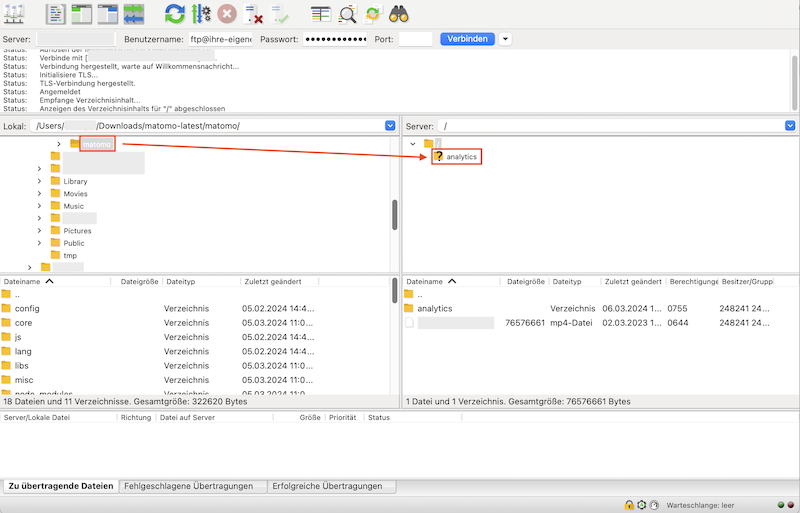Image resolution: width=800 pixels, height=513 pixels.
Task: Focus the Passwort input field
Action: (335, 39)
